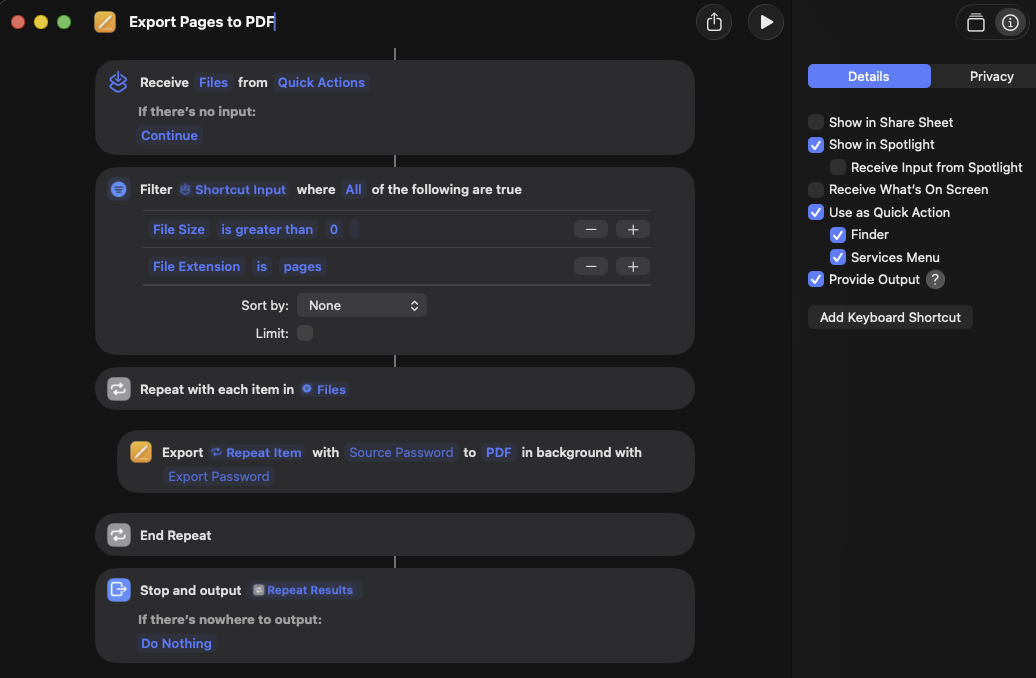Show shortcut details via info icon
The width and height of the screenshot is (1036, 678).
[1010, 22]
